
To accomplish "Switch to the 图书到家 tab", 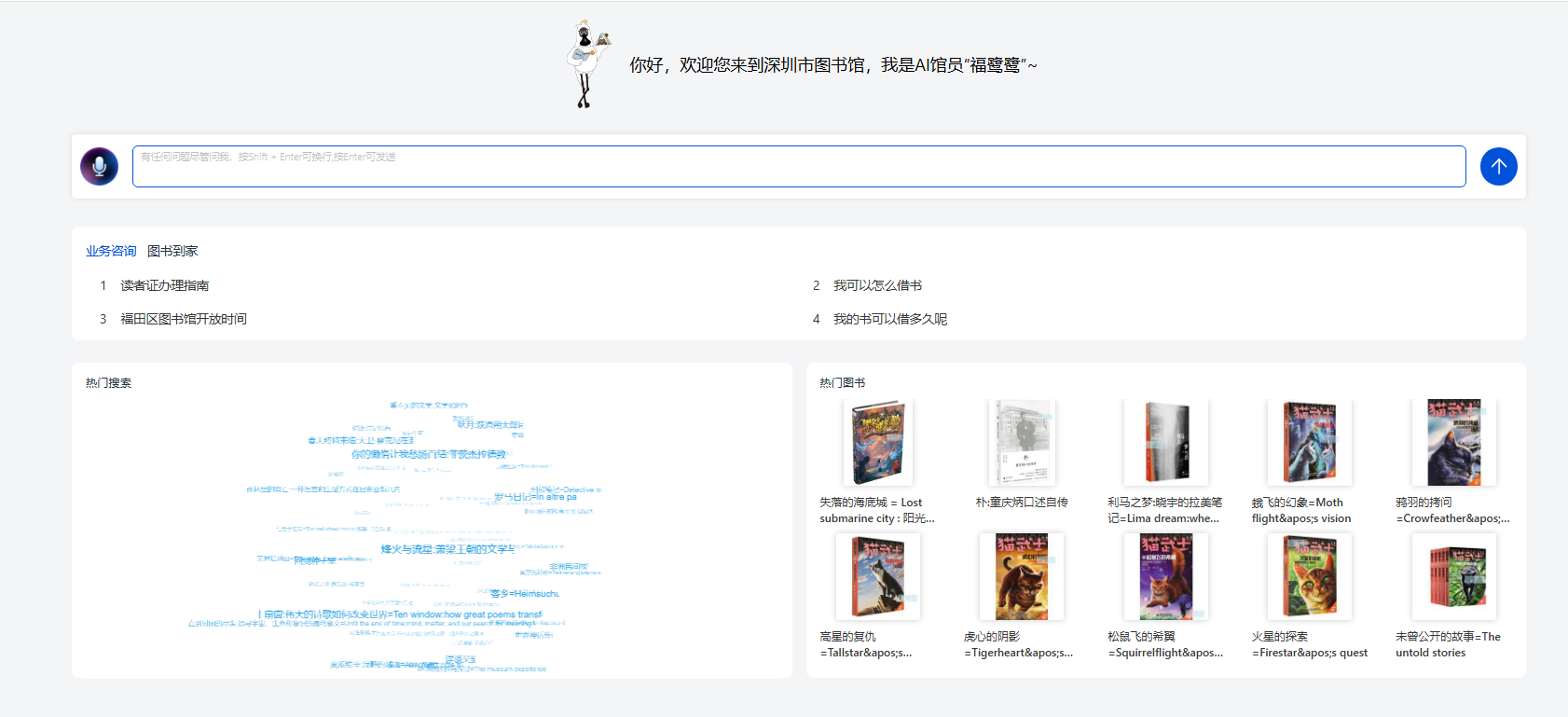I will [x=172, y=251].
